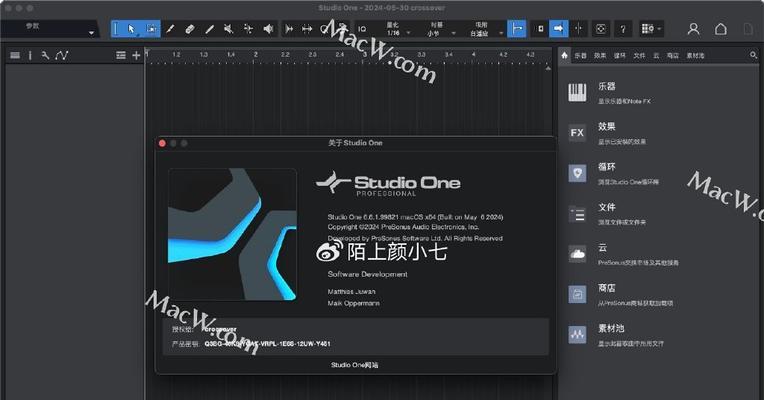Add a track with the plus icon
Screen dimensions: 764x400
[136, 56]
